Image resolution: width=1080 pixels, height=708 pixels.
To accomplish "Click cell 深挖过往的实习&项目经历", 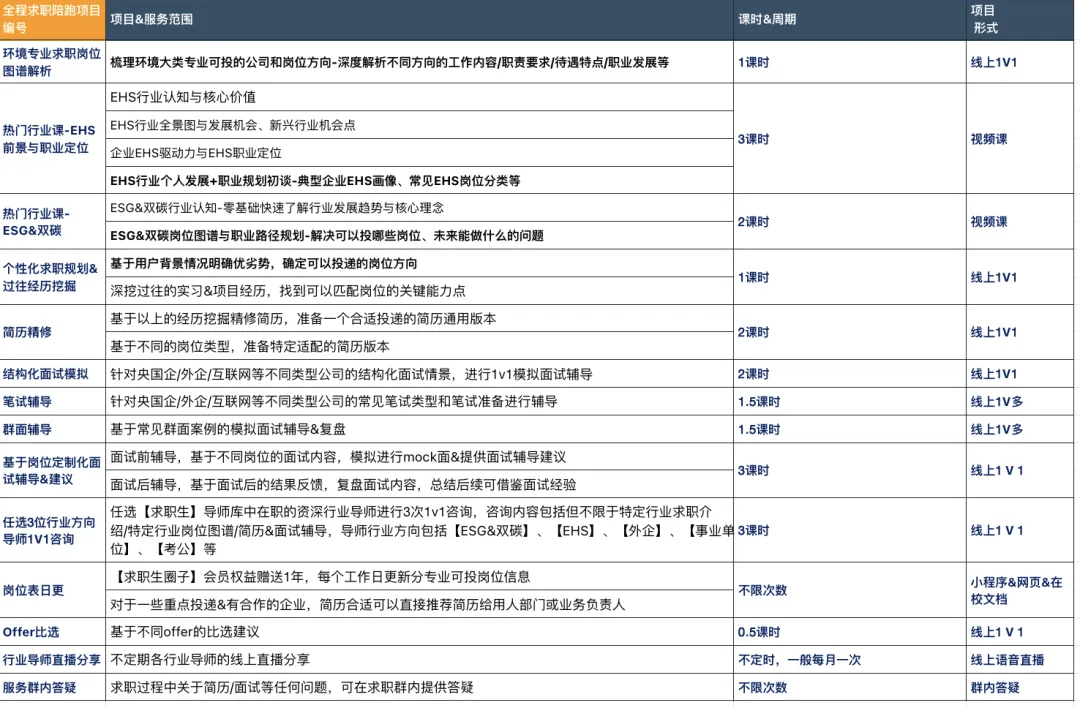I will (x=419, y=291).
